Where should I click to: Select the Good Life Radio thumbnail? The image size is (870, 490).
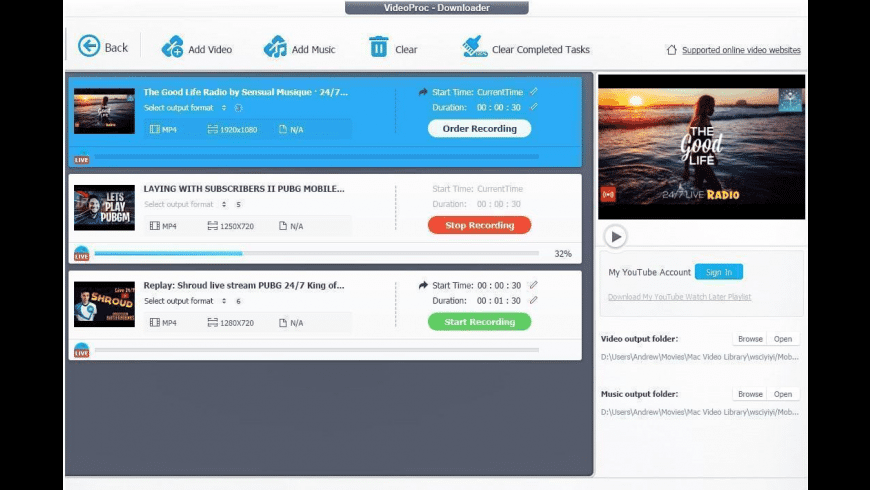click(104, 111)
